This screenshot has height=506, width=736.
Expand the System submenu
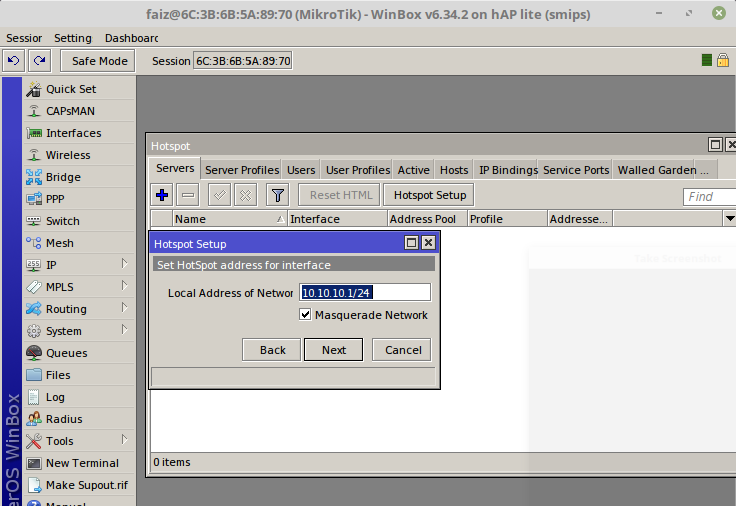pyautogui.click(x=124, y=330)
